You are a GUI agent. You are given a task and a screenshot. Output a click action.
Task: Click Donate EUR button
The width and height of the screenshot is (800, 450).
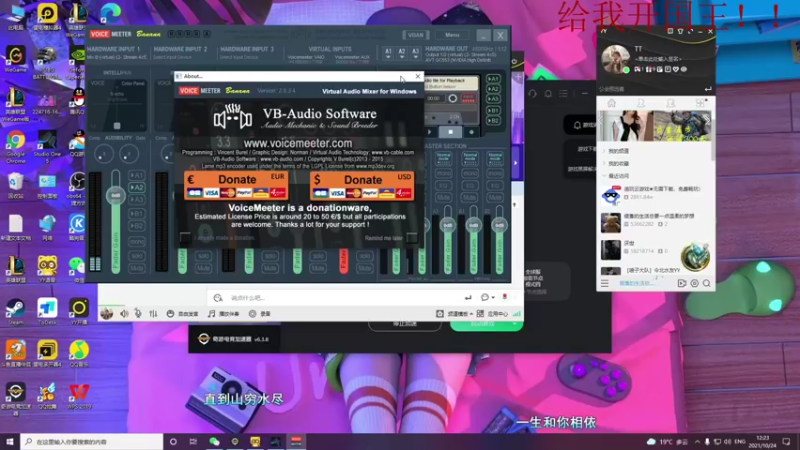coord(236,185)
